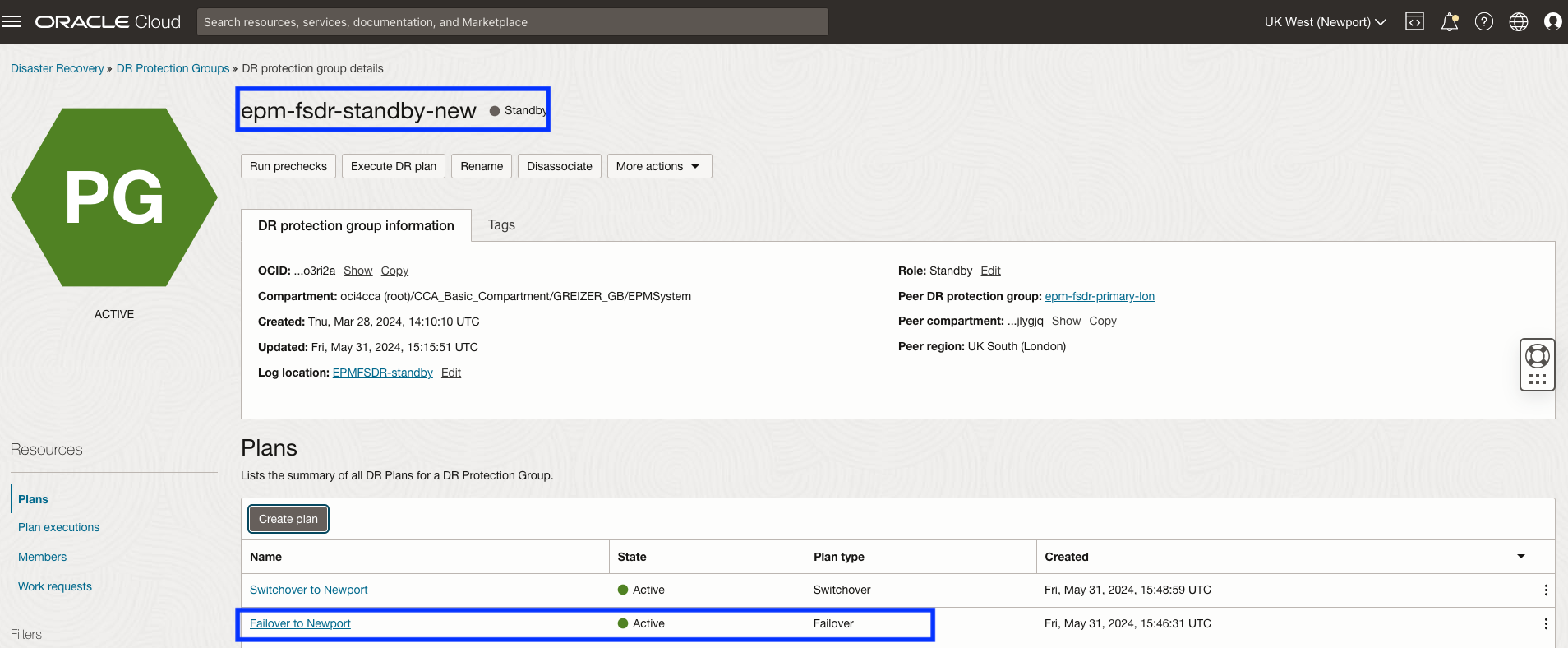The height and width of the screenshot is (648, 1568).
Task: Switch to the Tags tab
Action: (501, 225)
